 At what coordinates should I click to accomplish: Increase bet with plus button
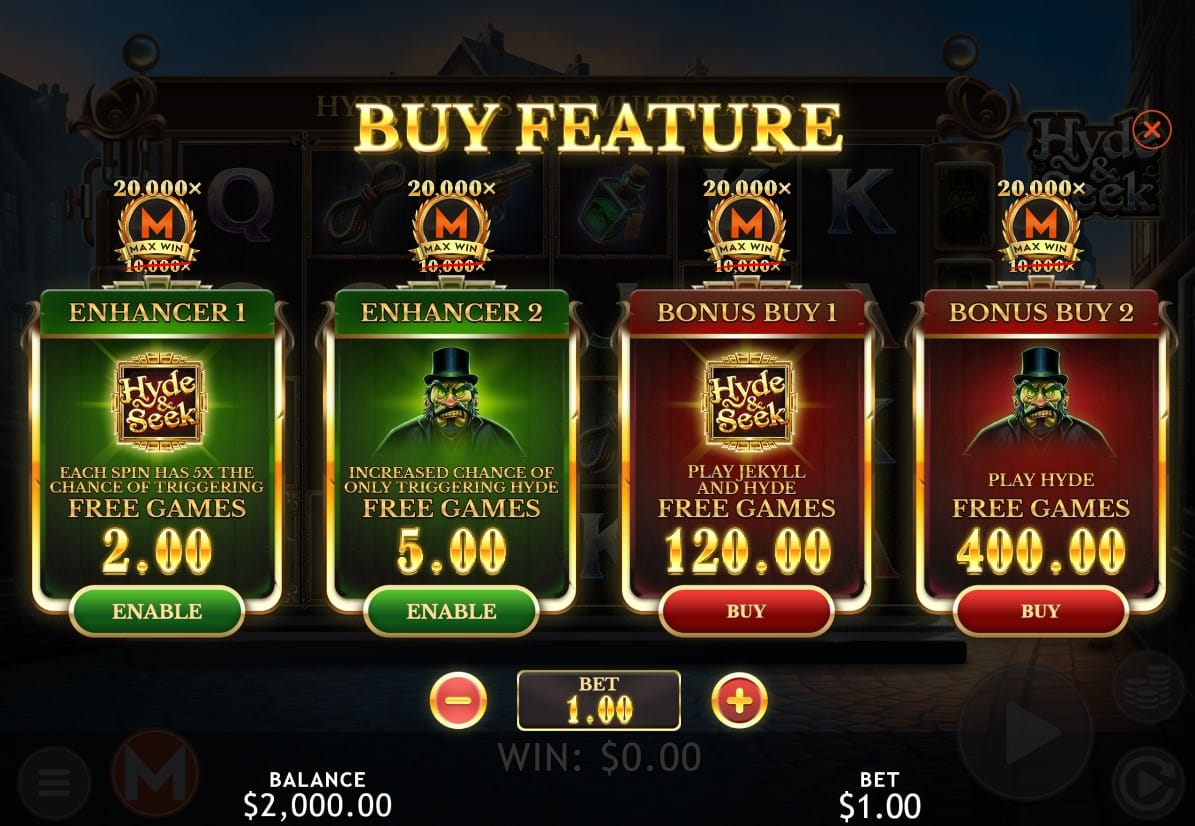739,700
